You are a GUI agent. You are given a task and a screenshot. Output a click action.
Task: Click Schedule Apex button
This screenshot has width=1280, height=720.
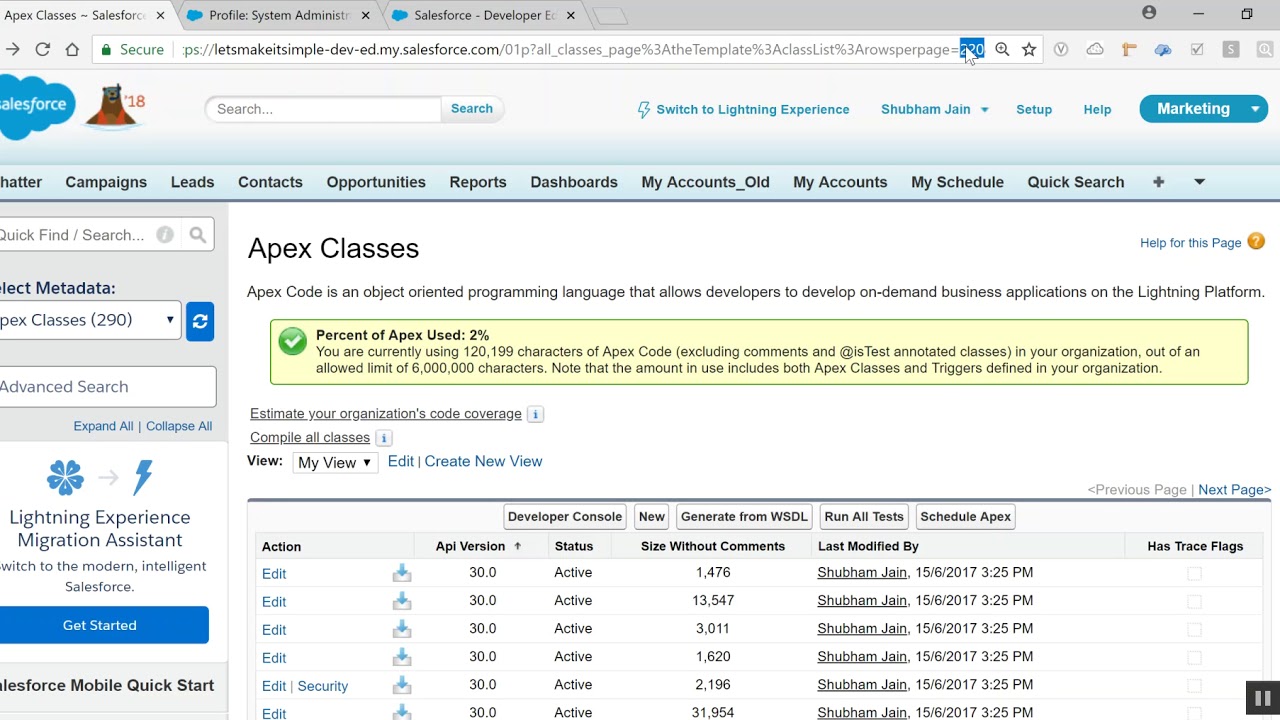click(966, 517)
